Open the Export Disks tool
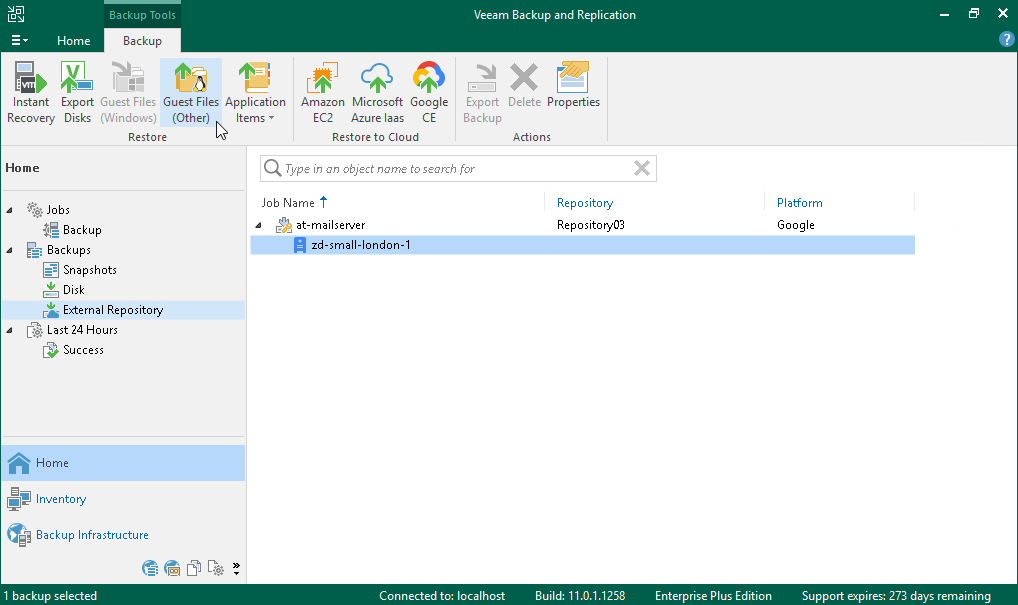Viewport: 1018px width, 605px height. point(77,92)
